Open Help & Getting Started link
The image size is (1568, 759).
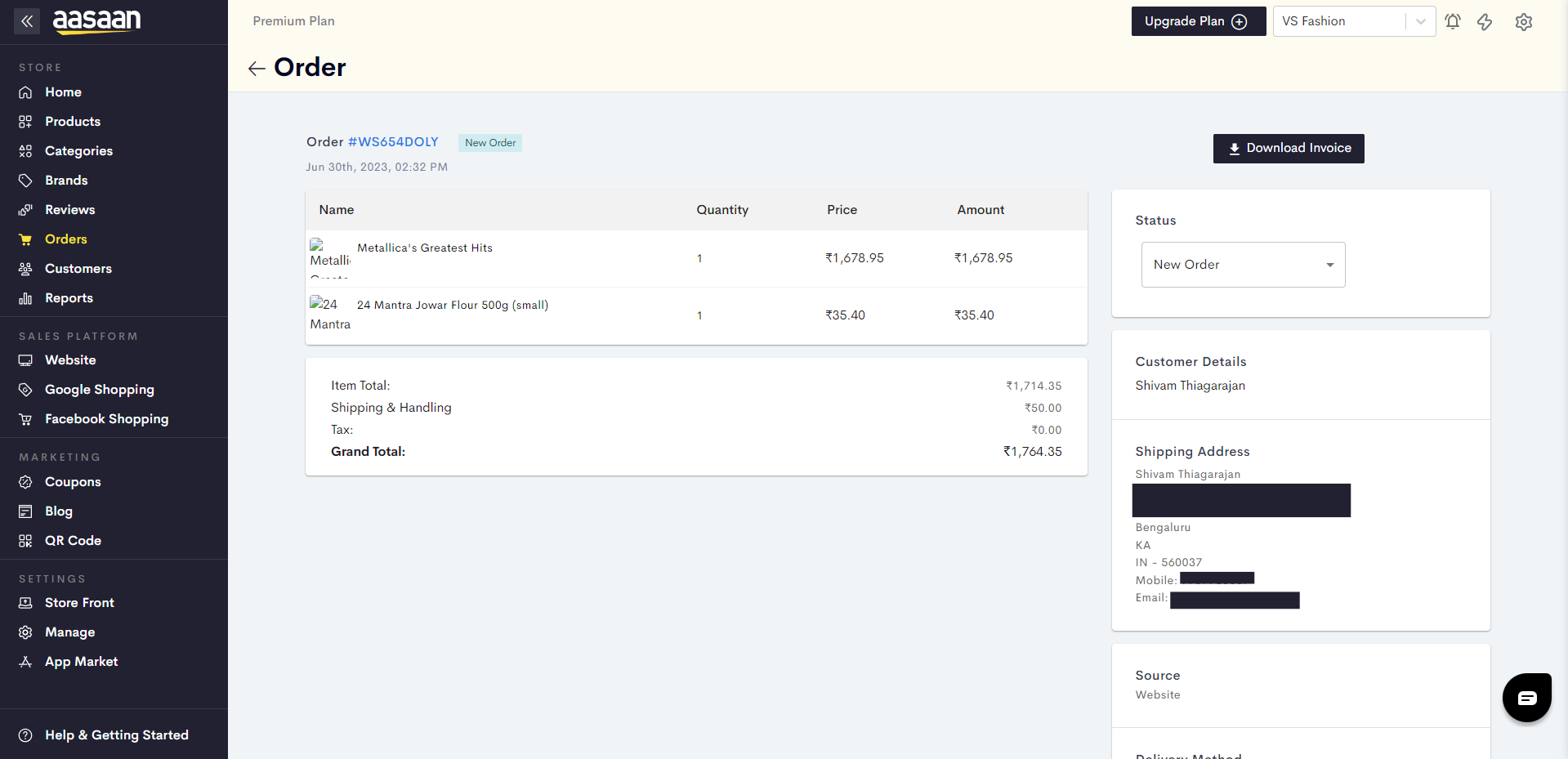[117, 735]
